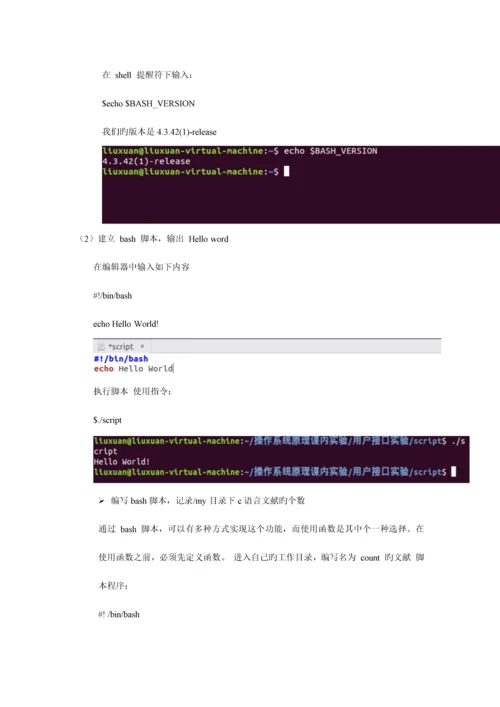The height and width of the screenshot is (707, 500).
Task: Click the line '我们的版本是 4.3.42(1)-release'
Action: [x=159, y=132]
